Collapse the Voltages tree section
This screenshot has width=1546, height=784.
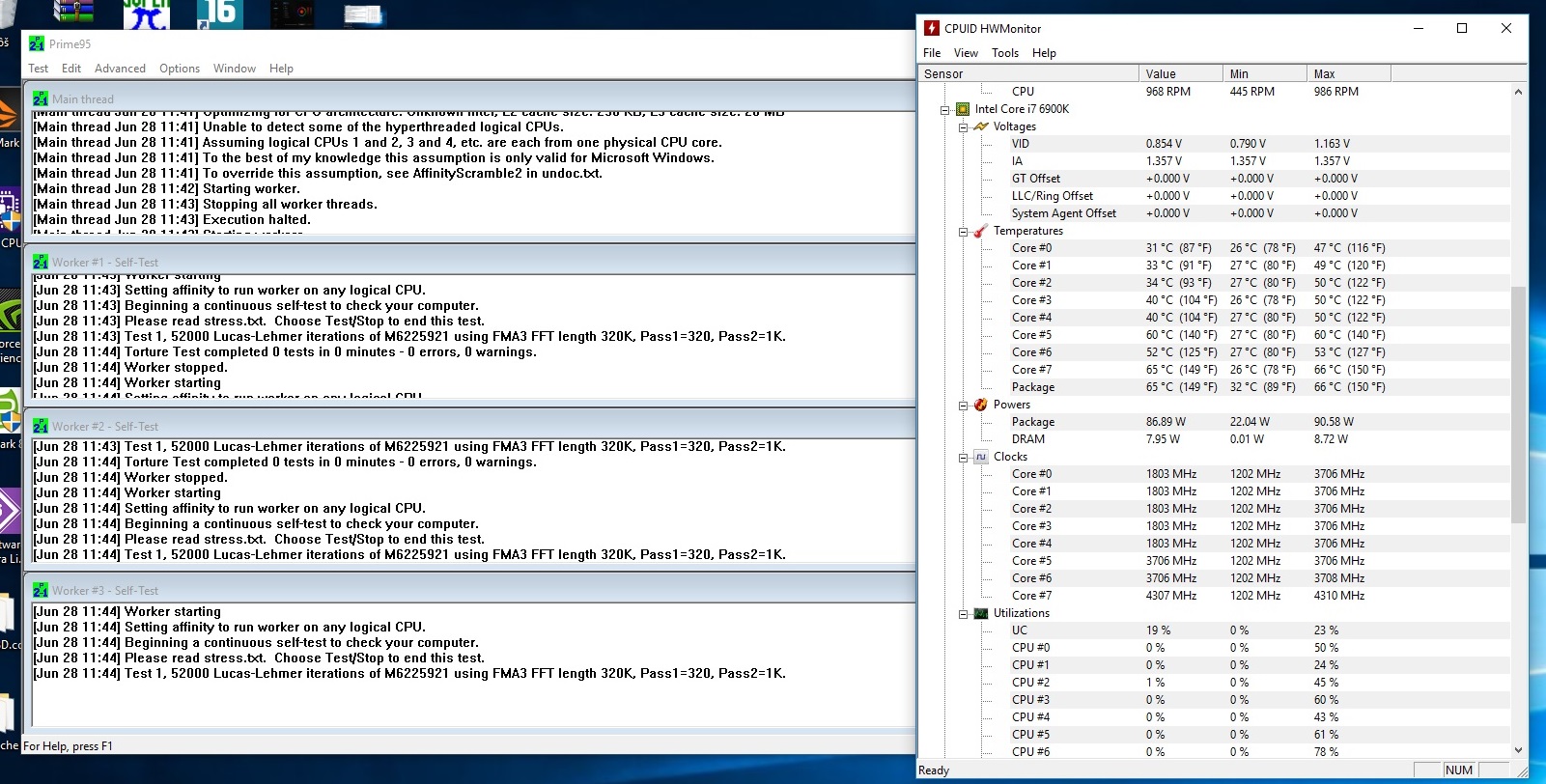coord(963,126)
